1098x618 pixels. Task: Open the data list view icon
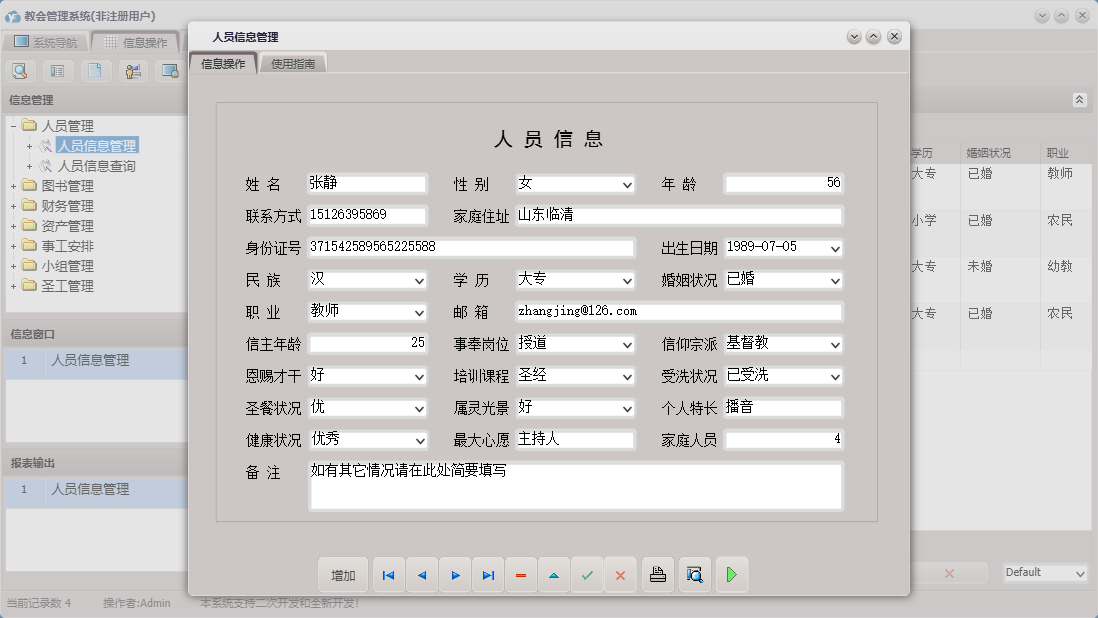click(57, 71)
